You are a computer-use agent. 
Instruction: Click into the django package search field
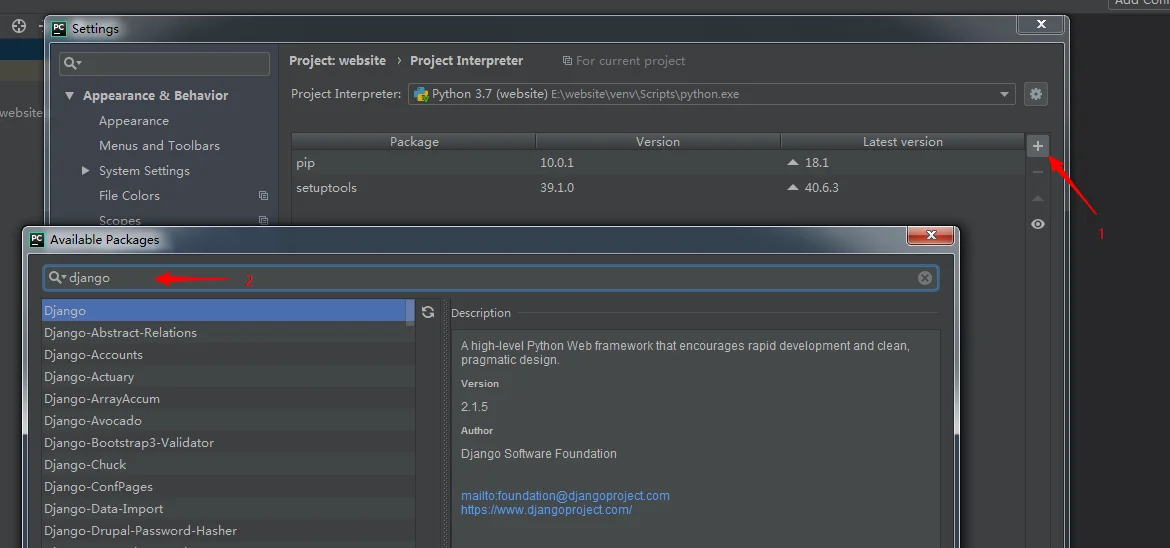click(x=490, y=278)
